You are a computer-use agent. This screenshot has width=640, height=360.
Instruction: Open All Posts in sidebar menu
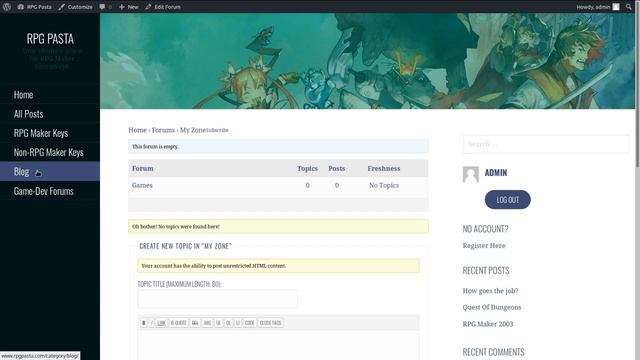[x=50, y=114]
